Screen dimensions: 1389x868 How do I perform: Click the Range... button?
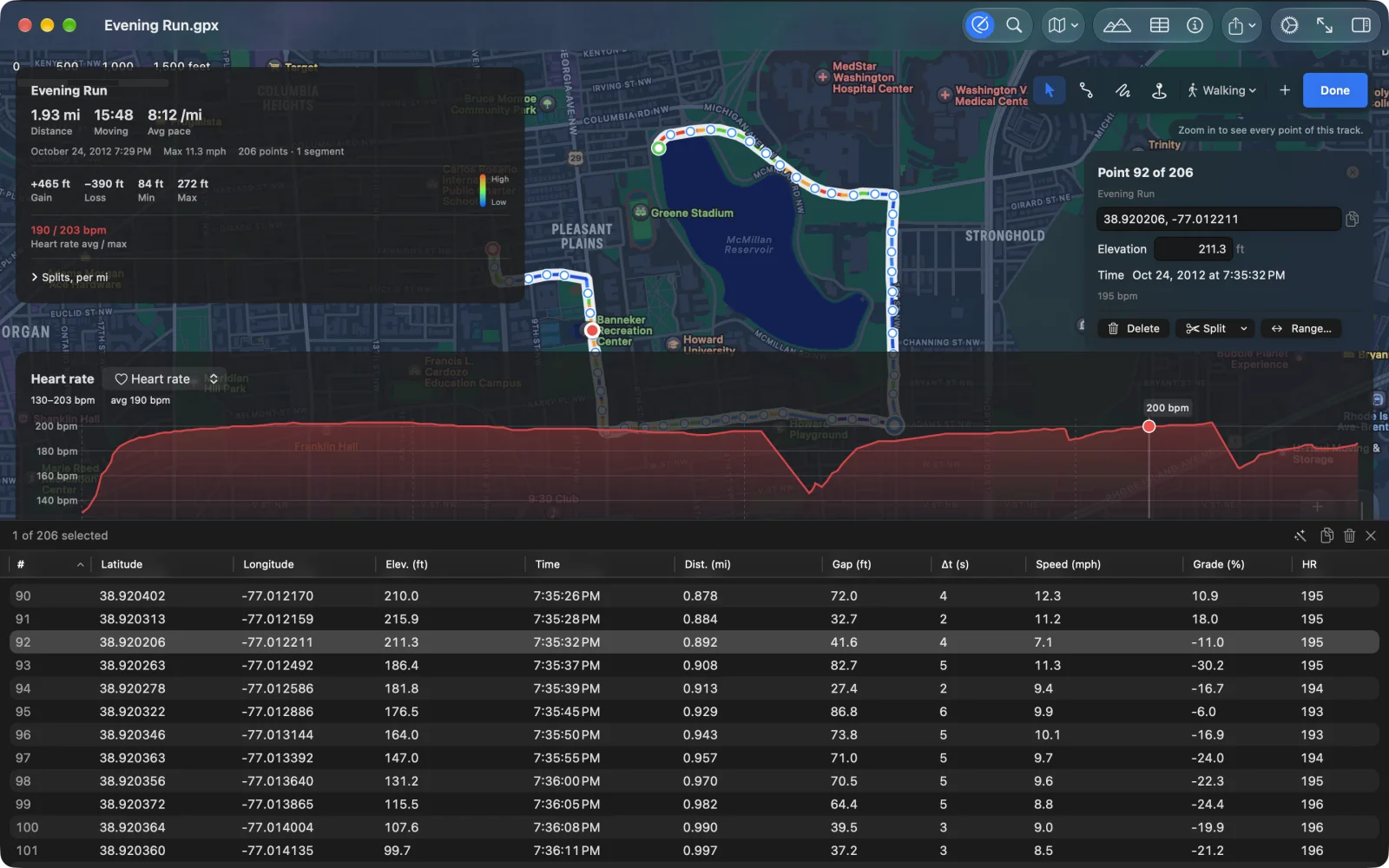click(1301, 328)
